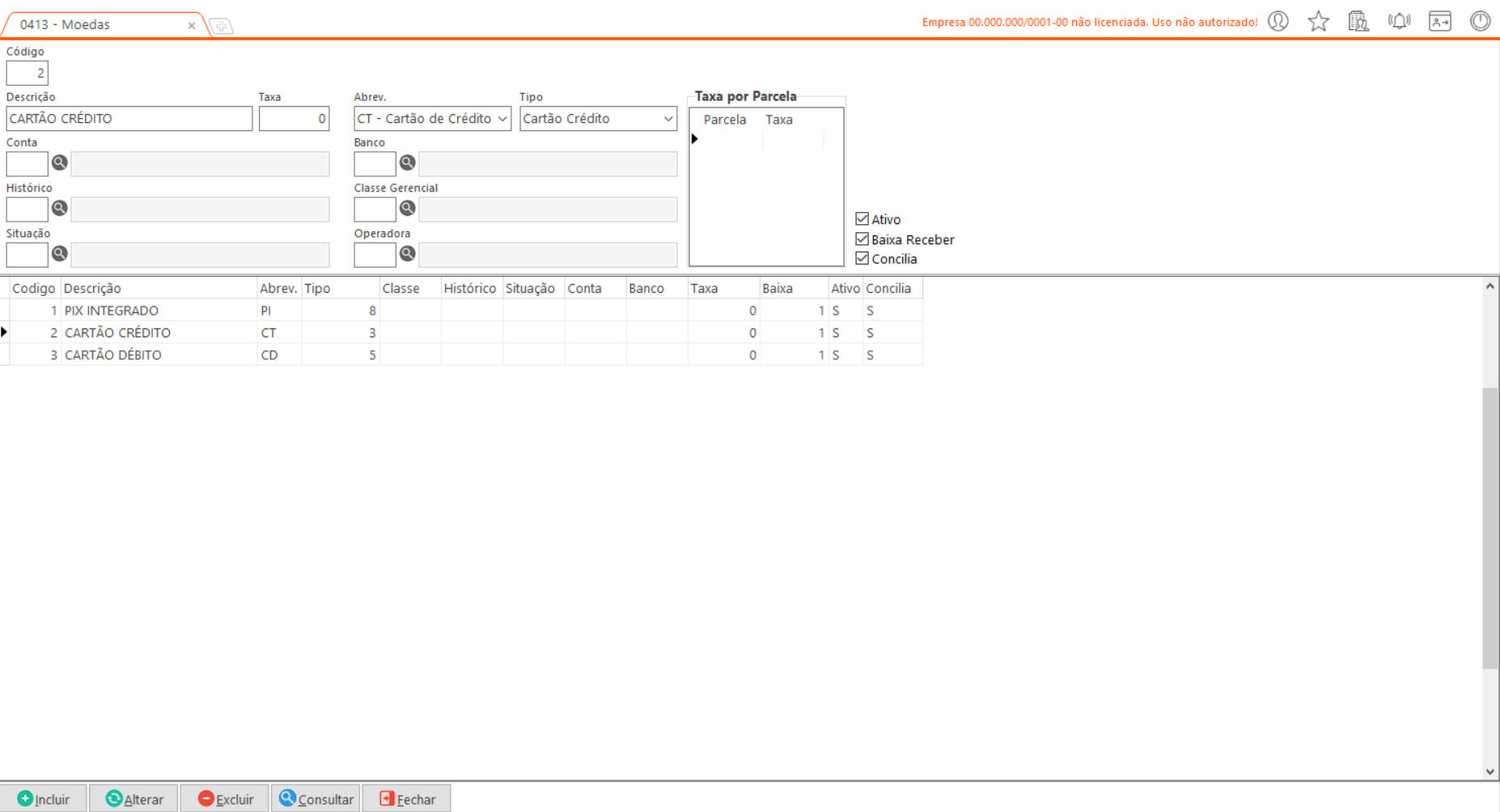
Task: Click the Incluir button
Action: pos(44,799)
